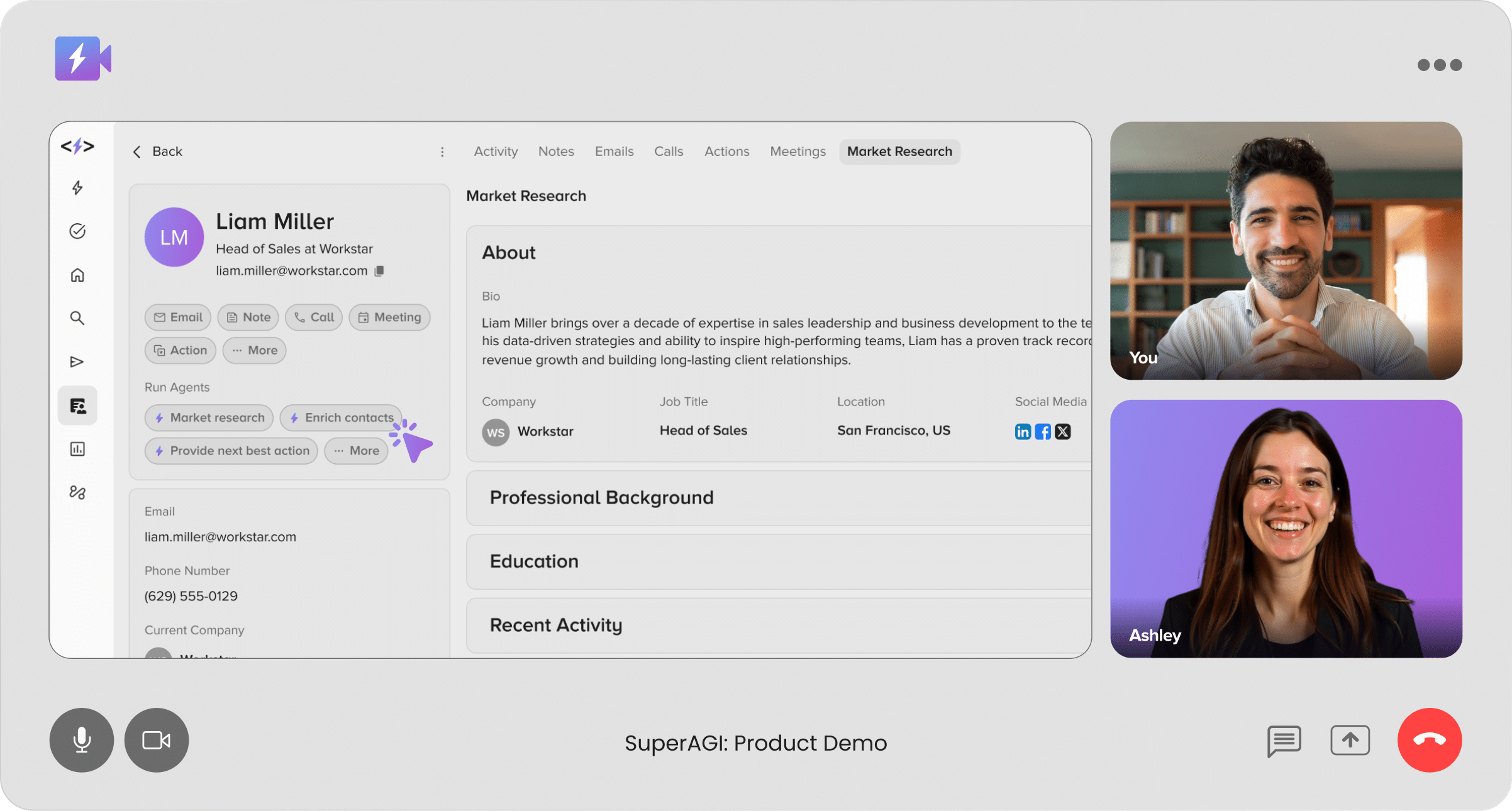Open the tasks checkmark sidebar icon

pos(77,231)
